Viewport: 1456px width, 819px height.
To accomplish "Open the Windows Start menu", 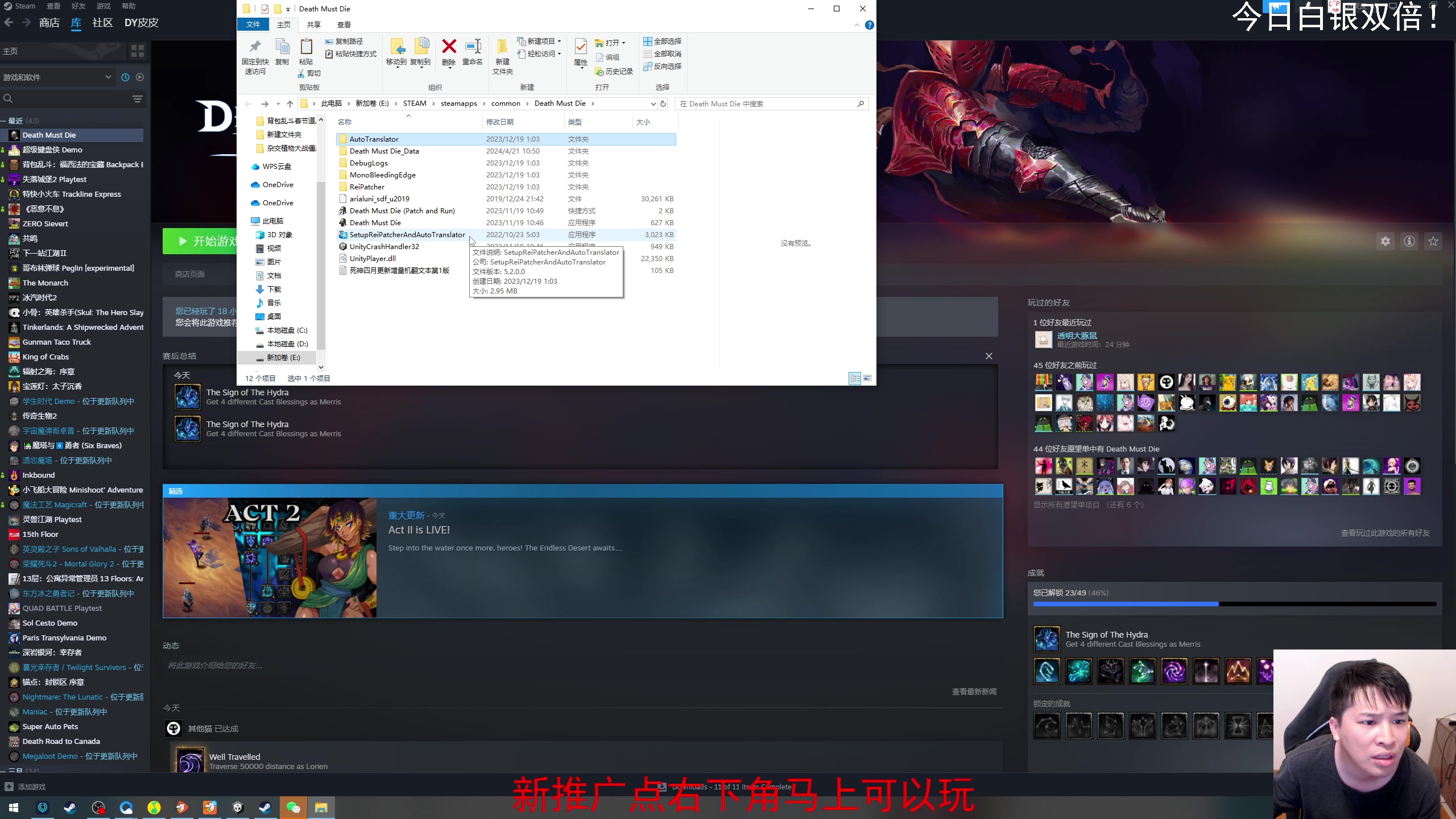I will (14, 808).
